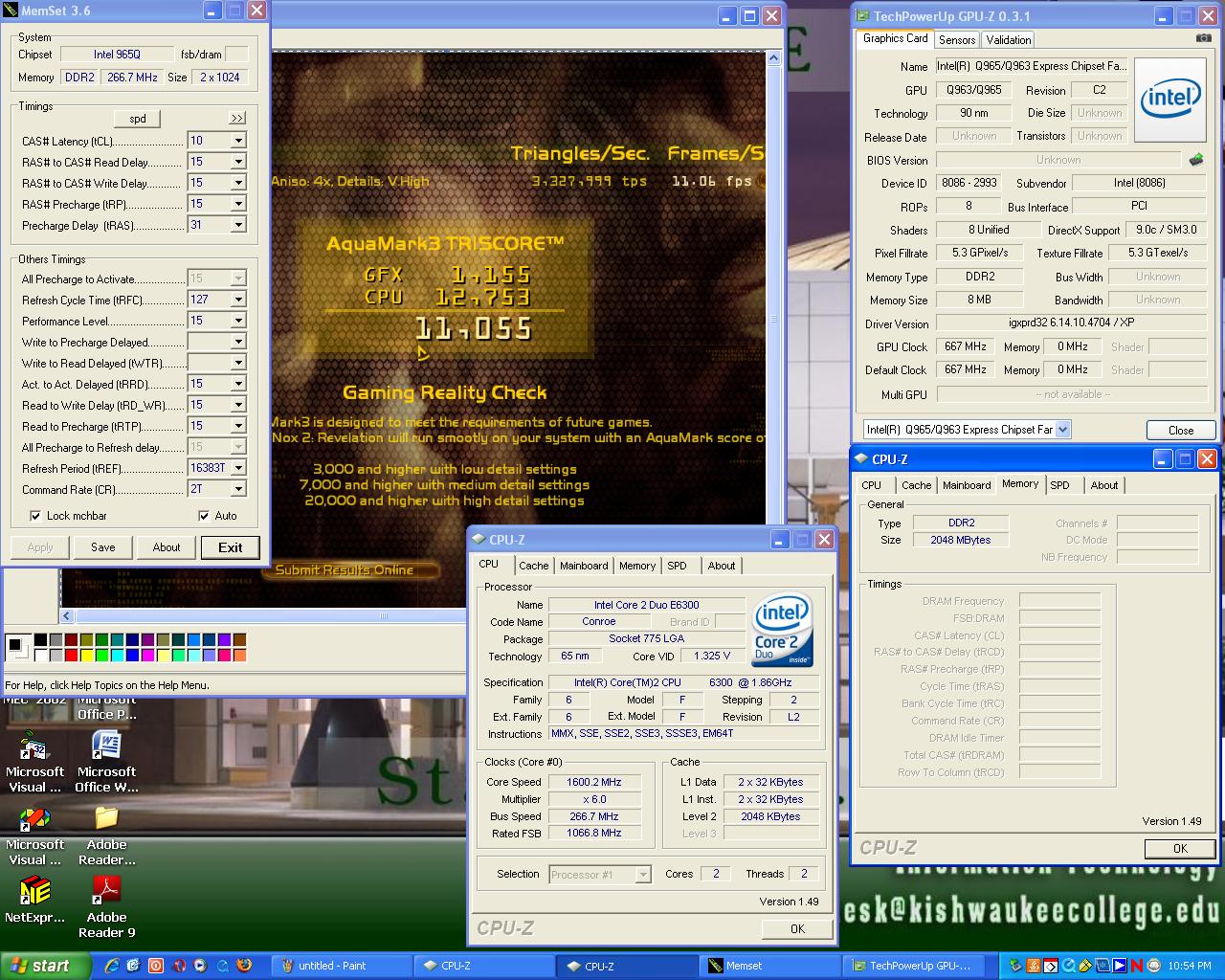Open the Performance Level dropdown
The width and height of the screenshot is (1225, 980).
(x=238, y=321)
